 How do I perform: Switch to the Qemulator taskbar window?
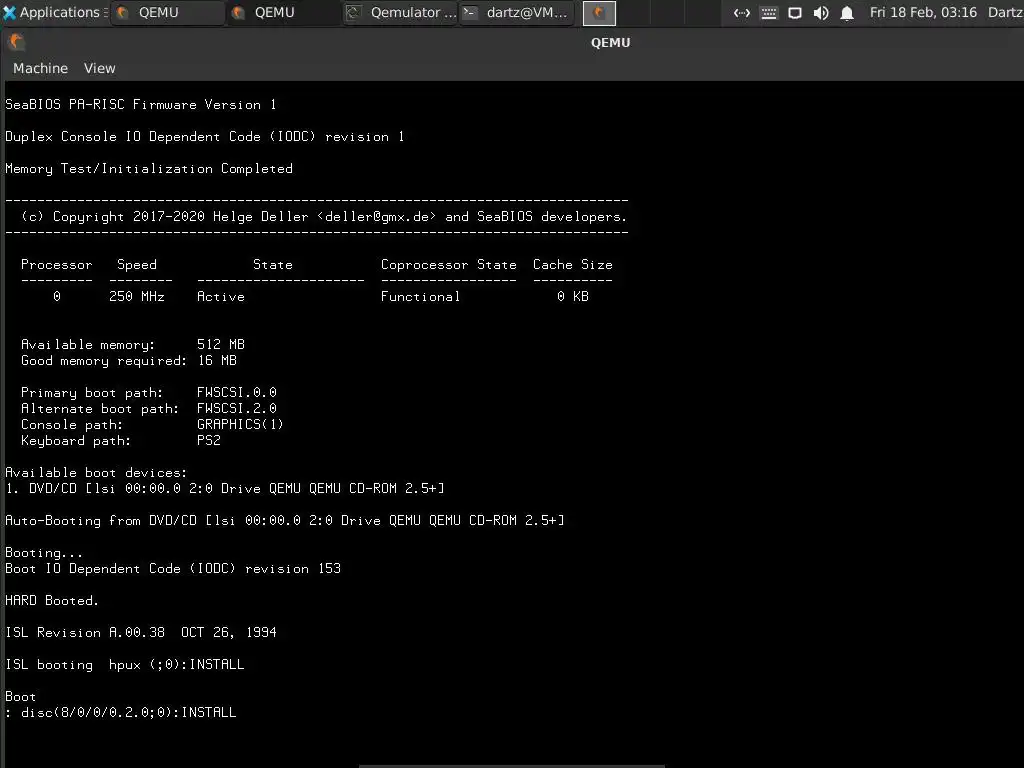[400, 12]
